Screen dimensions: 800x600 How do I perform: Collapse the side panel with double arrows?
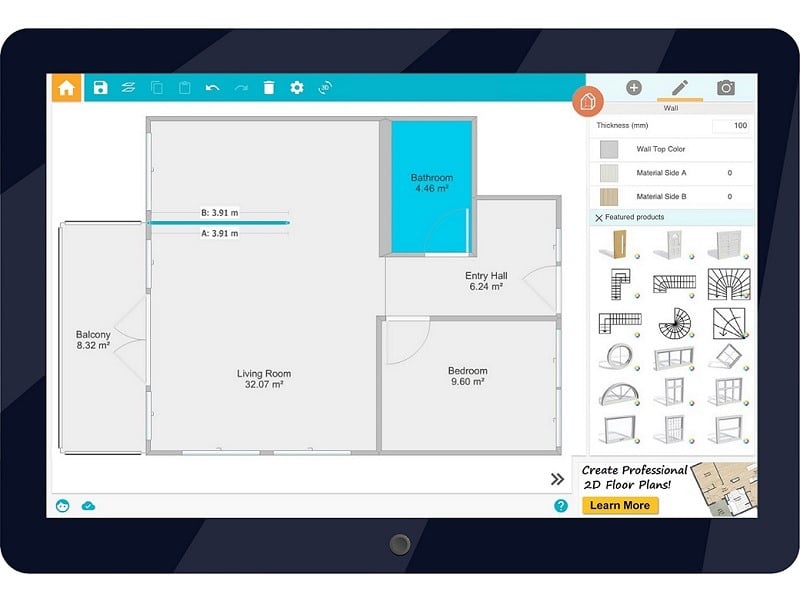557,479
